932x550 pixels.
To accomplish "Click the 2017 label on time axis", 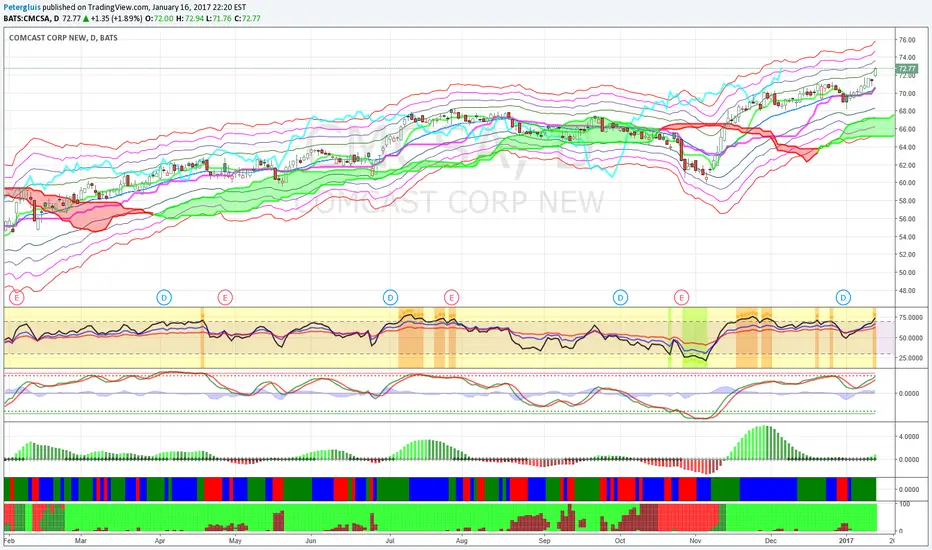I will pos(846,541).
